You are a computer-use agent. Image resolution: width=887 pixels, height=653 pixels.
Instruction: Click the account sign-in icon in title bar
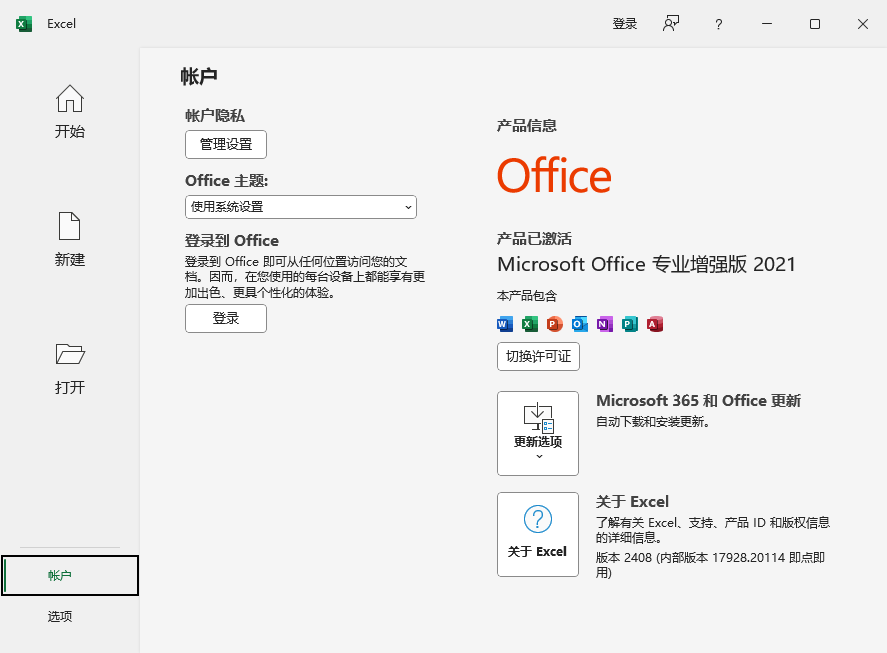[670, 23]
